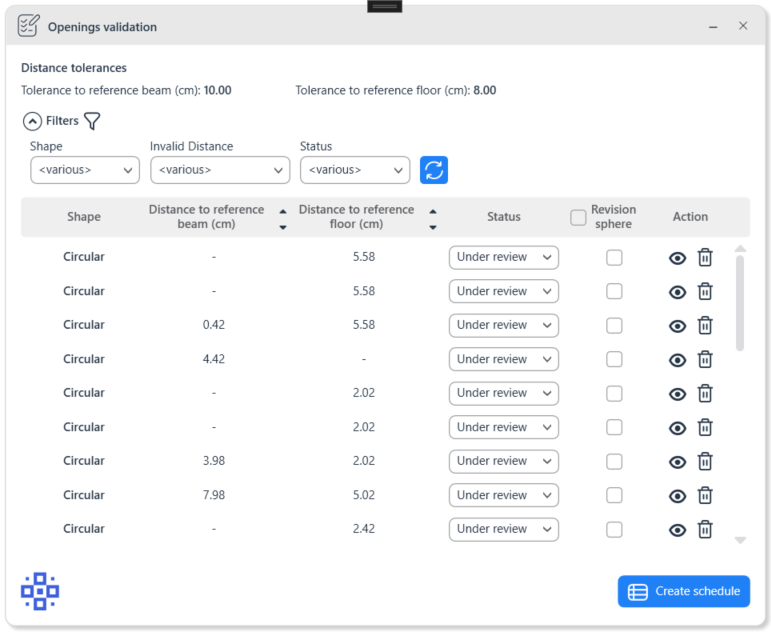Open the Invalid Distance filter dropdown
Screen dimensions: 771x632
[x=220, y=170]
